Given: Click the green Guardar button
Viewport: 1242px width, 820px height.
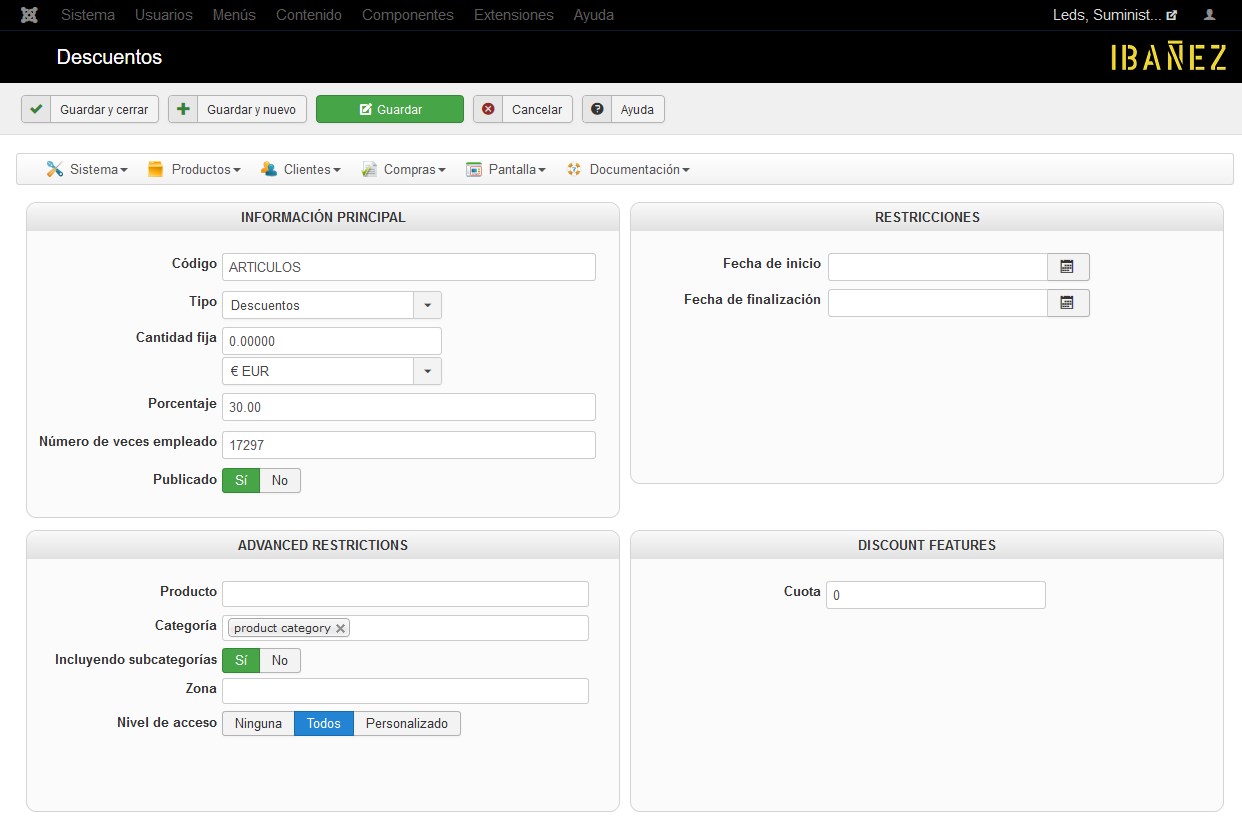Looking at the screenshot, I should [x=390, y=109].
